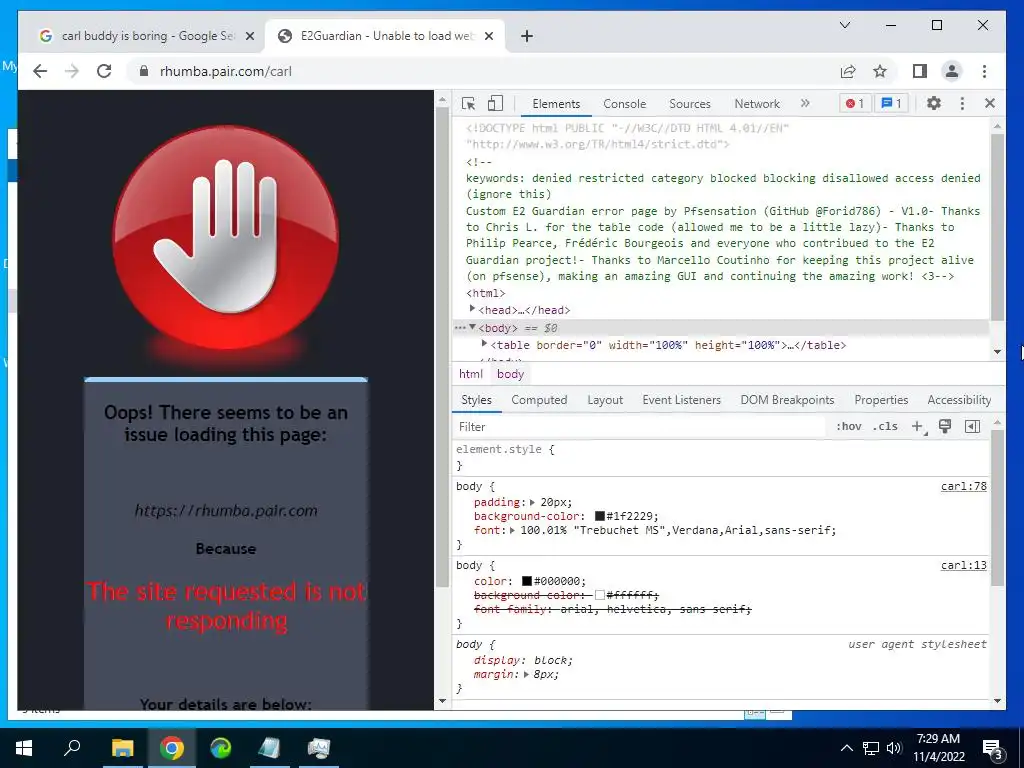1024x768 pixels.
Task: Show hidden system tray icons
Action: (x=846, y=748)
